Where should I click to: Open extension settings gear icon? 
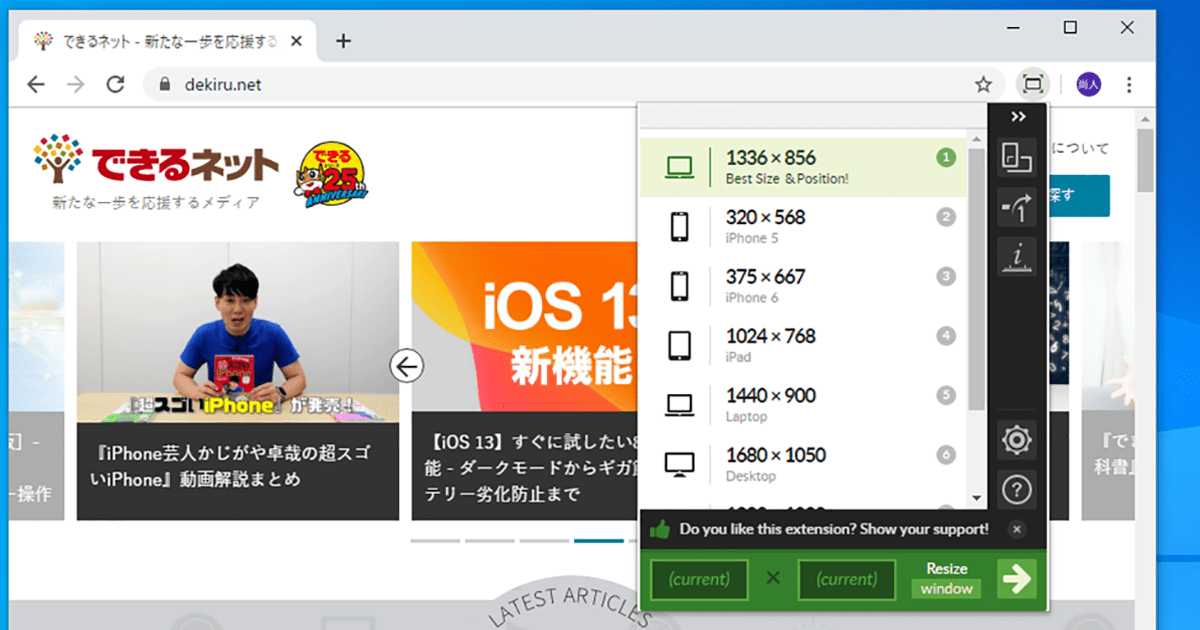(x=1018, y=439)
